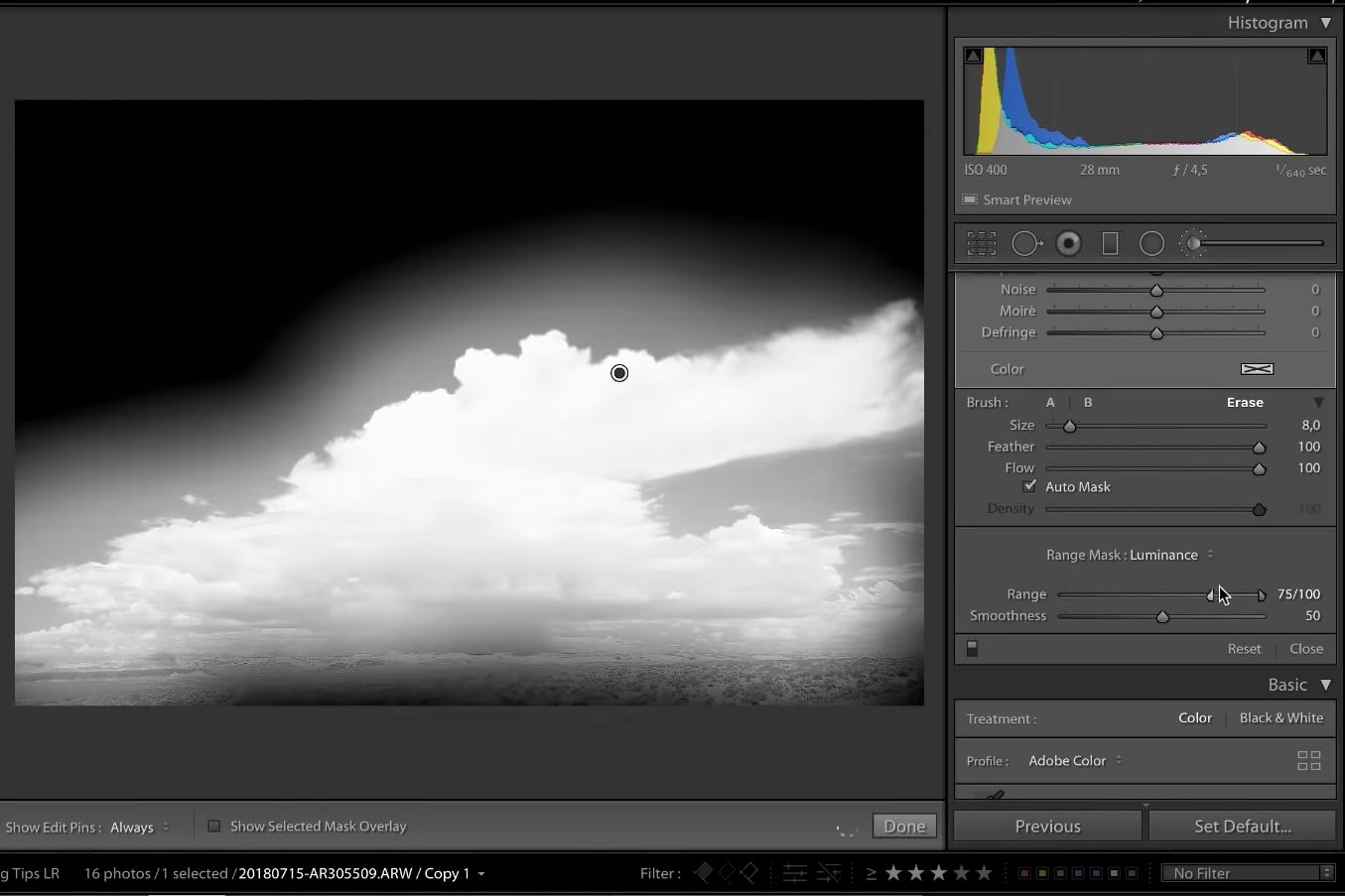Image resolution: width=1345 pixels, height=896 pixels.
Task: Open Range Mask Luminance dropdown
Action: (1171, 555)
